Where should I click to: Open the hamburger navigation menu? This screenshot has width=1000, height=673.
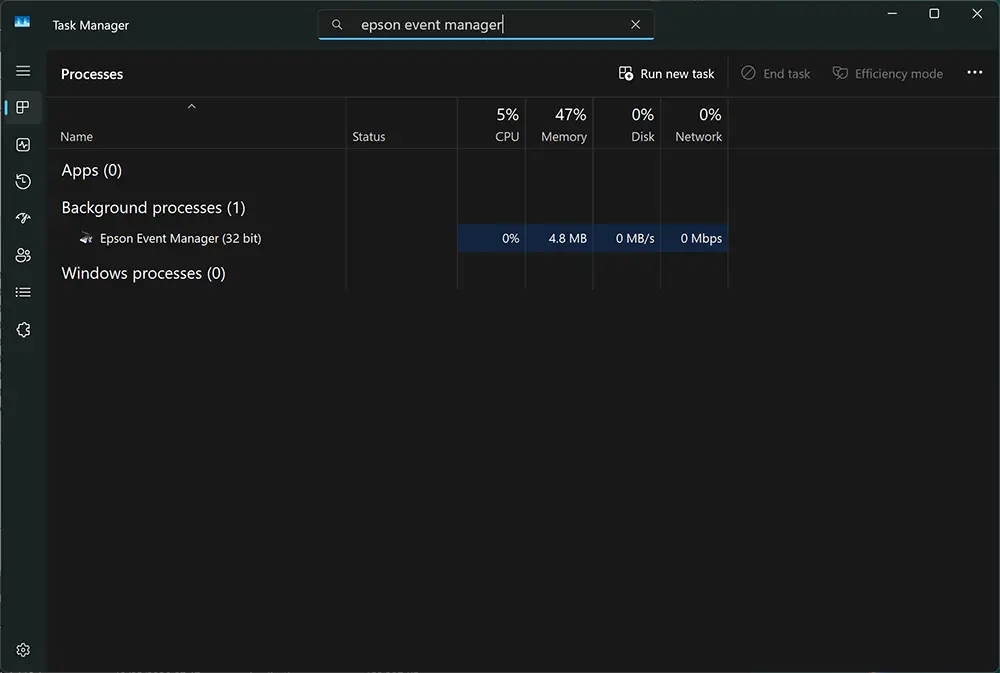point(23,71)
